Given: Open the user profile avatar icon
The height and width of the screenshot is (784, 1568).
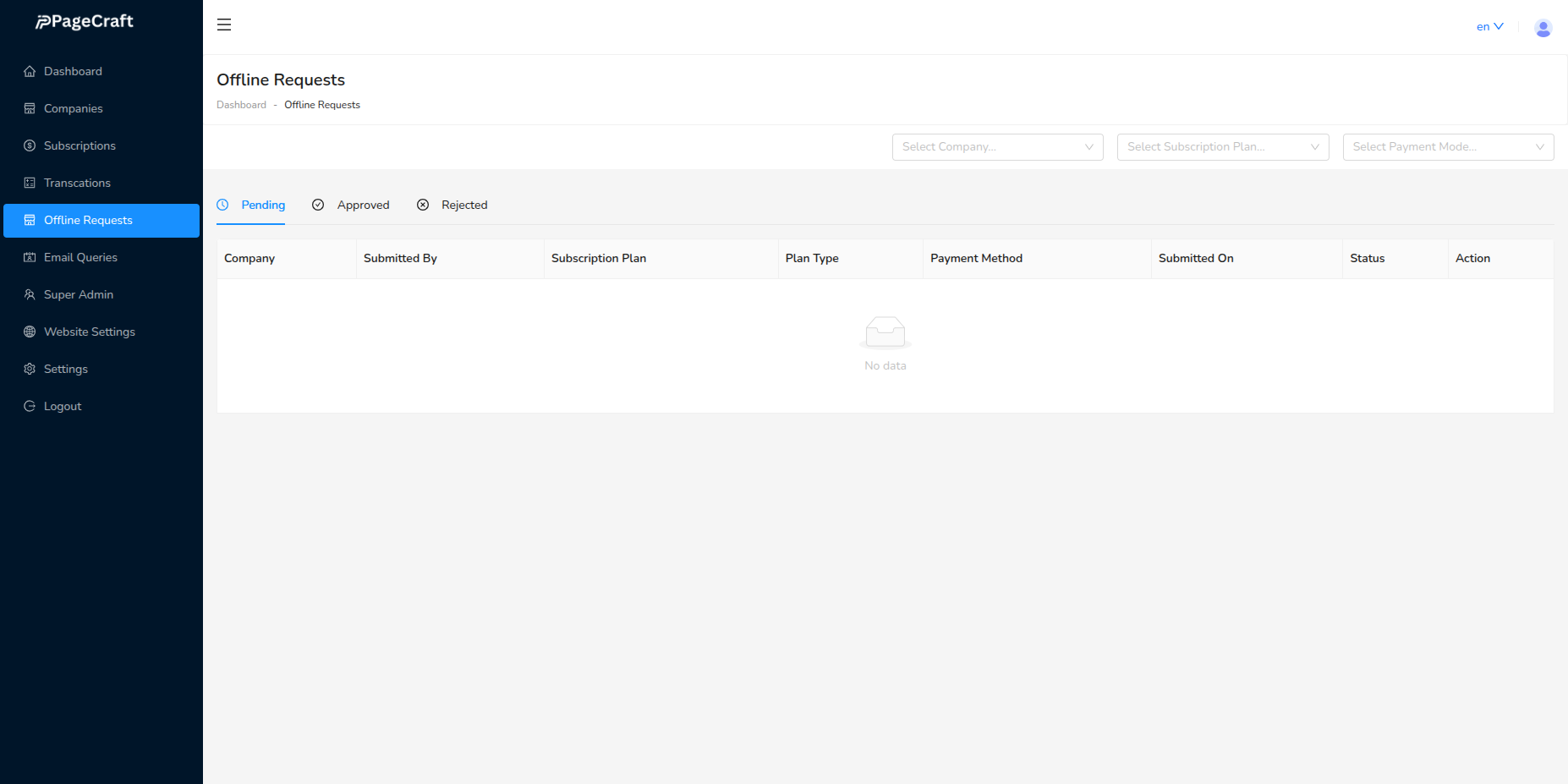Looking at the screenshot, I should pos(1543,28).
